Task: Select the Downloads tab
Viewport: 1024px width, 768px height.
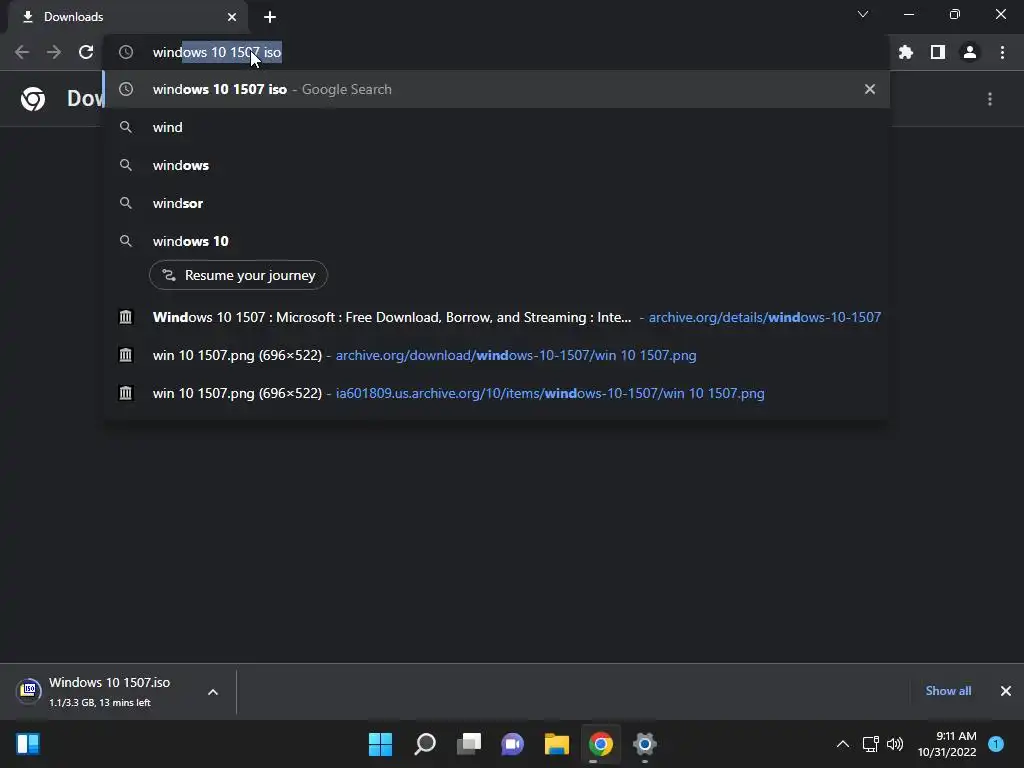Action: (x=128, y=17)
